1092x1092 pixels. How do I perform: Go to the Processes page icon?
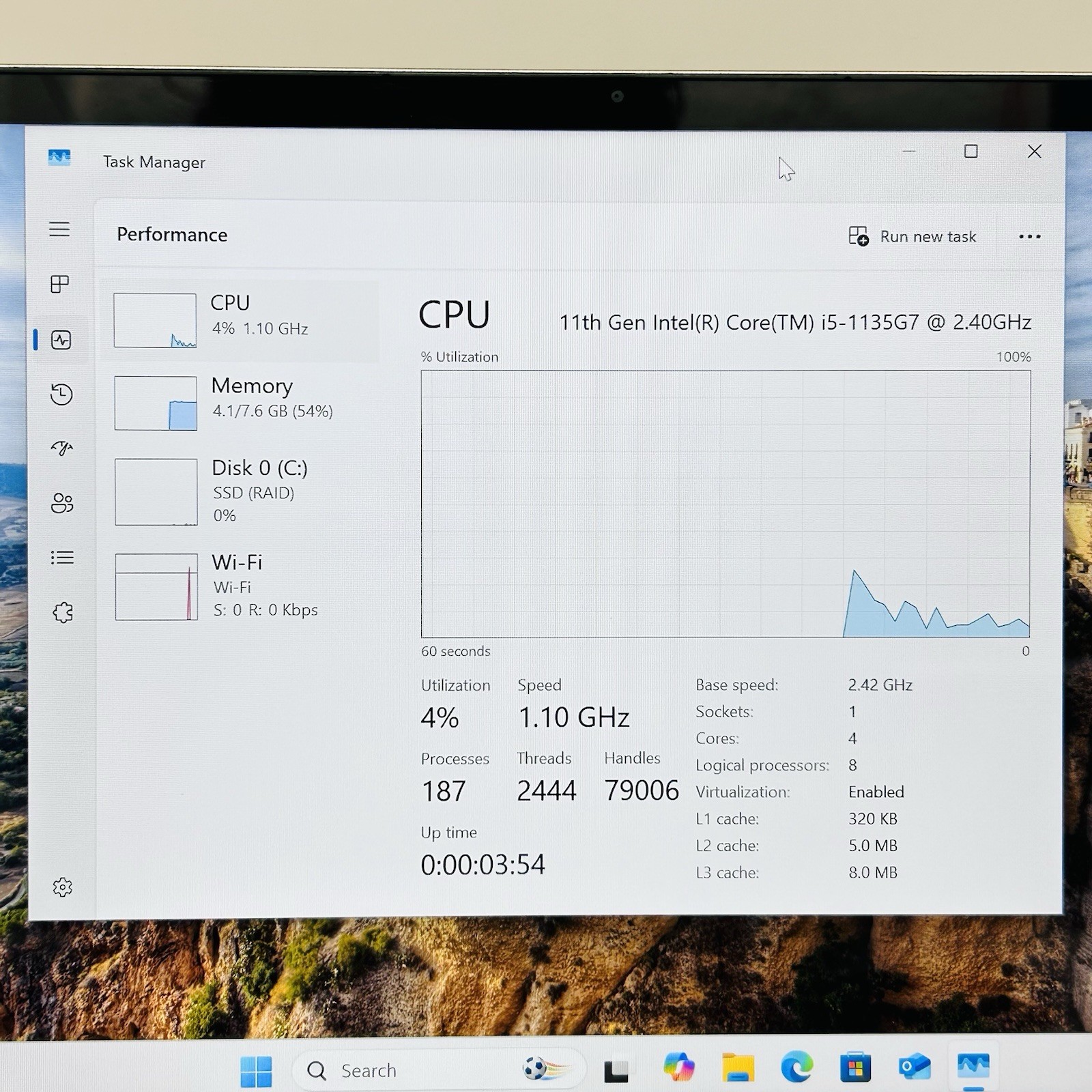click(60, 284)
